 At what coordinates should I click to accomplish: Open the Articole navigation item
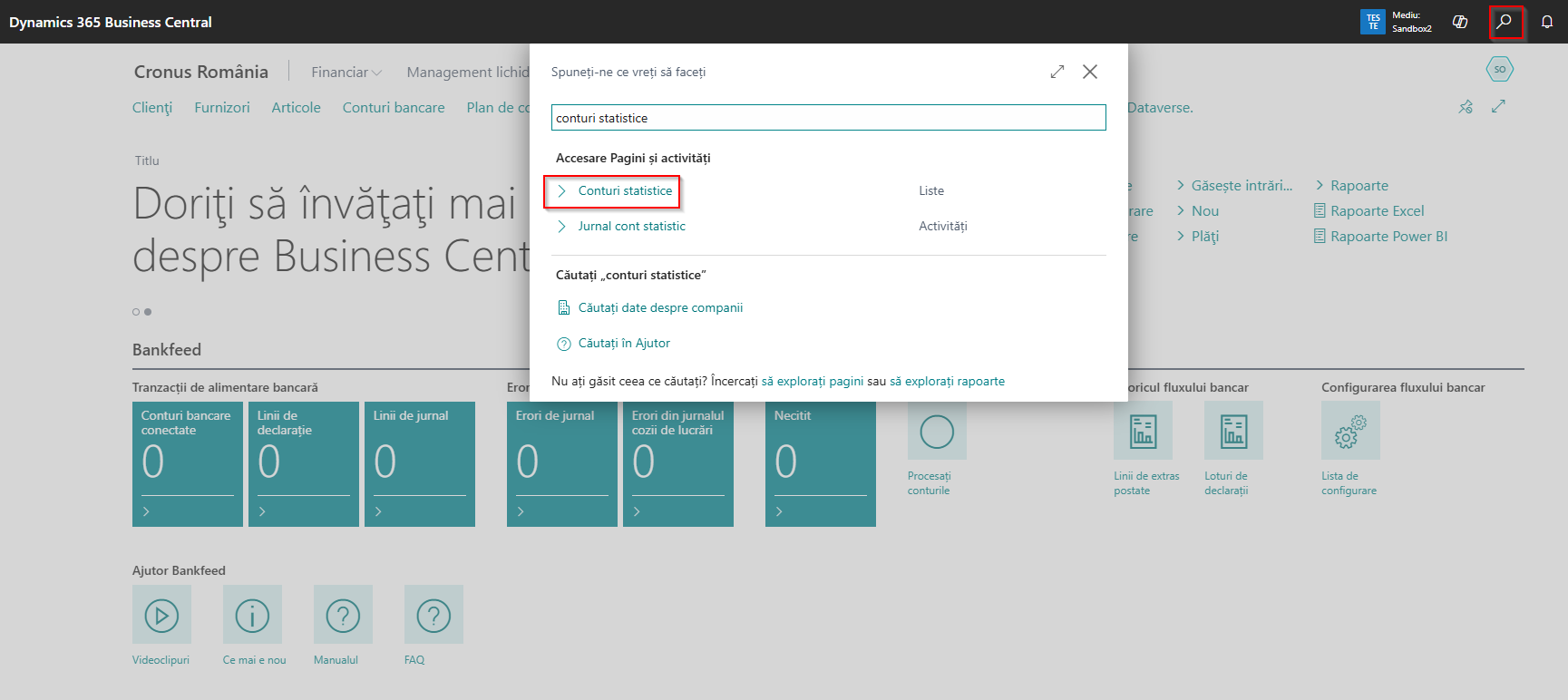click(x=297, y=108)
